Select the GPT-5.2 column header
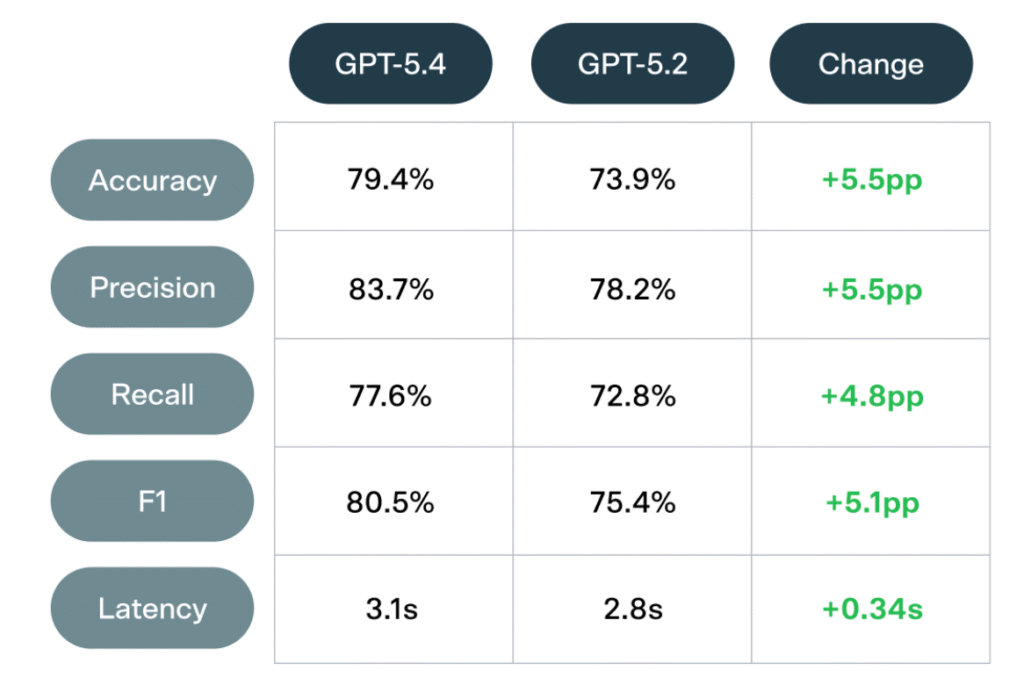The image size is (1024, 685). point(632,65)
